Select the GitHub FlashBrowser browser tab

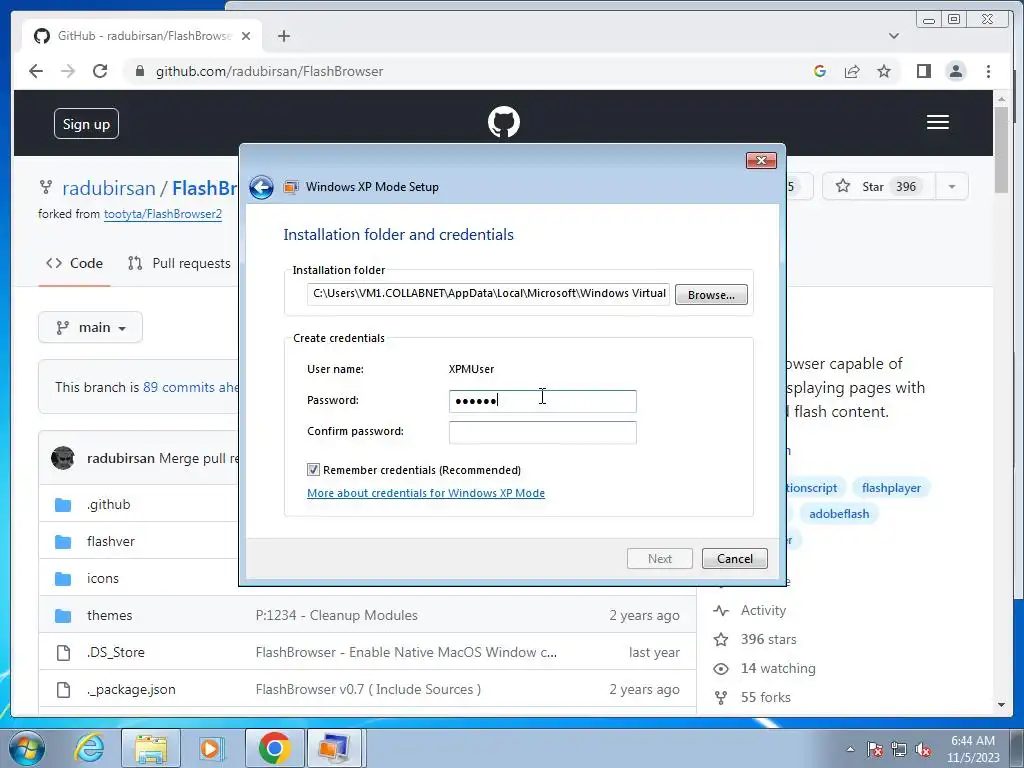[142, 36]
